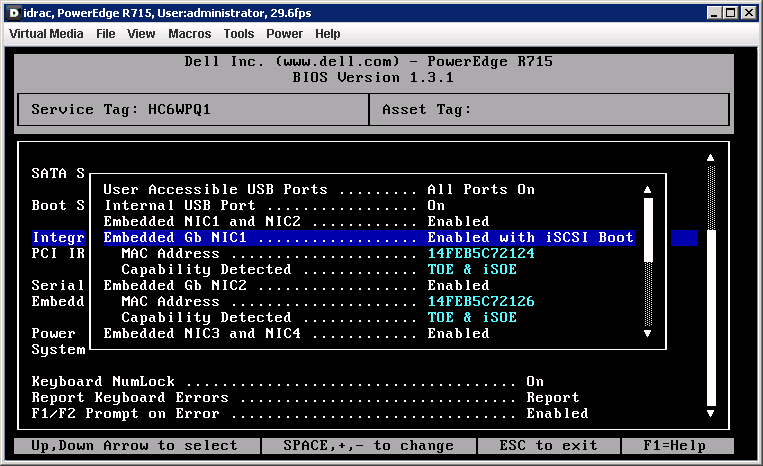Screen dimensions: 763x466
Task: Open the Tools menu
Action: click(239, 34)
